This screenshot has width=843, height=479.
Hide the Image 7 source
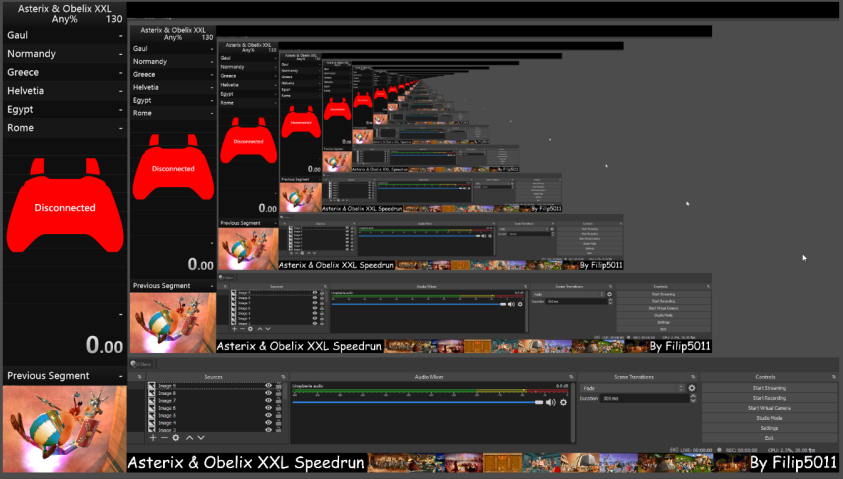[x=268, y=401]
